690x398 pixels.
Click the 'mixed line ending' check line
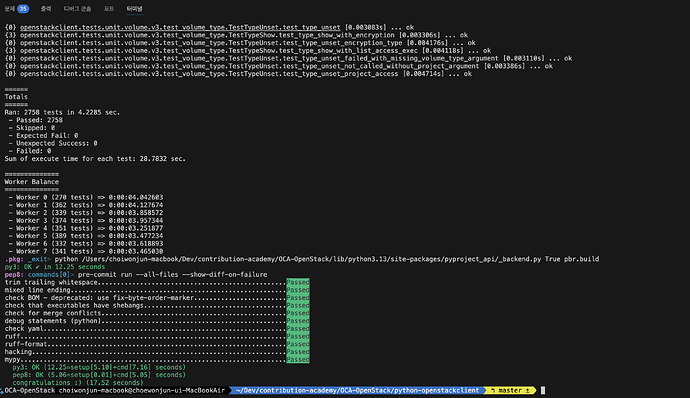tap(145, 290)
